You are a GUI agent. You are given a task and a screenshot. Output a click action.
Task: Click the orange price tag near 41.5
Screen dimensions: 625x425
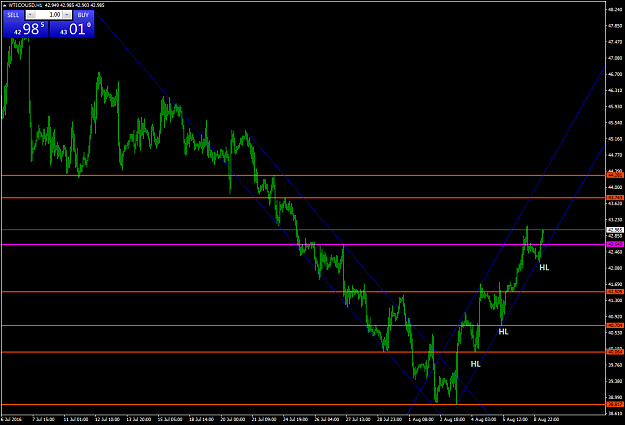pyautogui.click(x=615, y=291)
